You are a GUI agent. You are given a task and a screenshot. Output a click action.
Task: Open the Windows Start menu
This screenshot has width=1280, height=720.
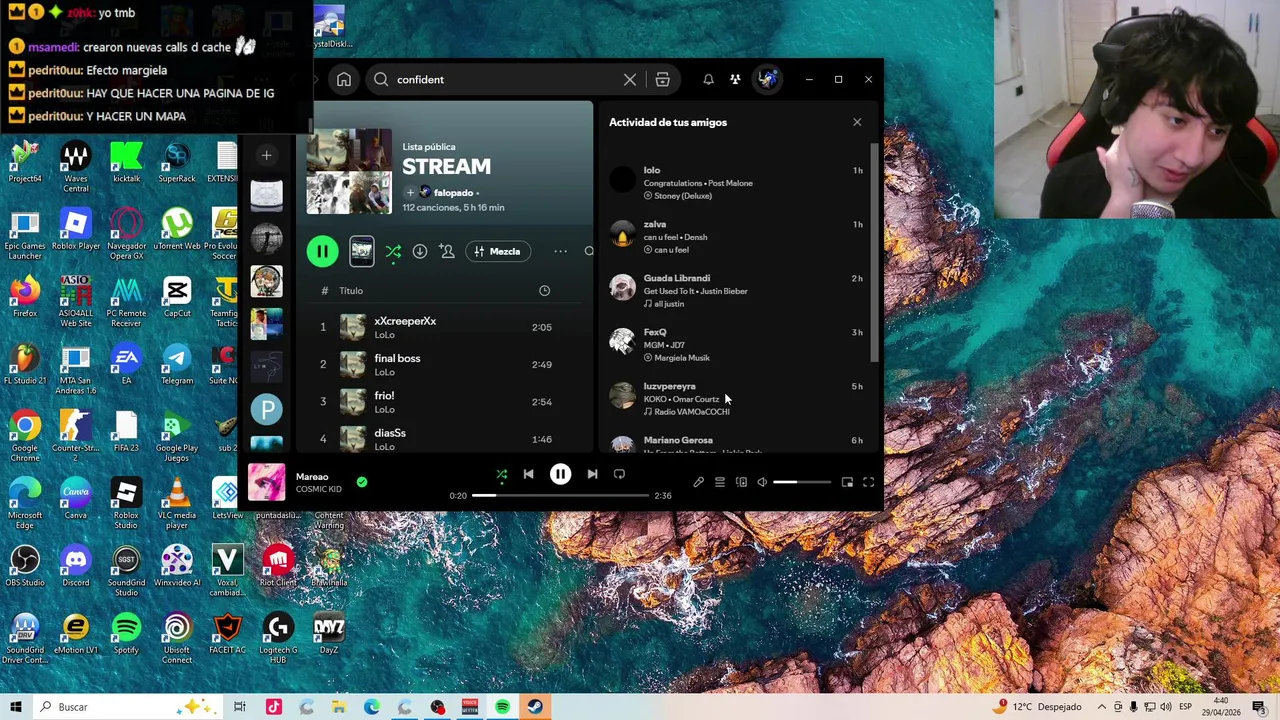(x=16, y=707)
